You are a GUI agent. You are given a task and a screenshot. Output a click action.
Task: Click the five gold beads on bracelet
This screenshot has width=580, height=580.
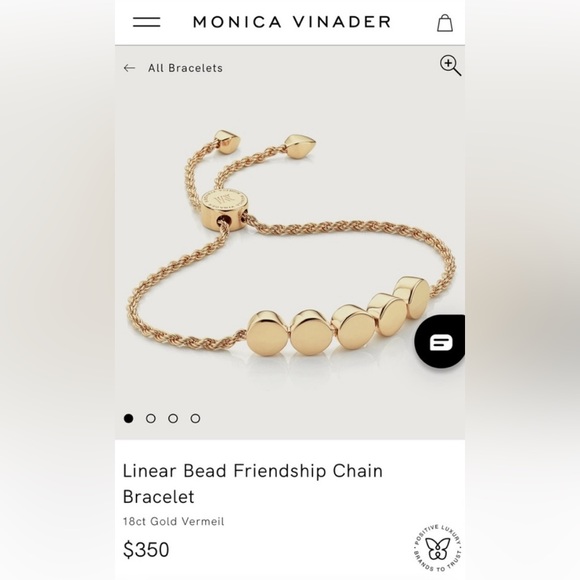(338, 316)
